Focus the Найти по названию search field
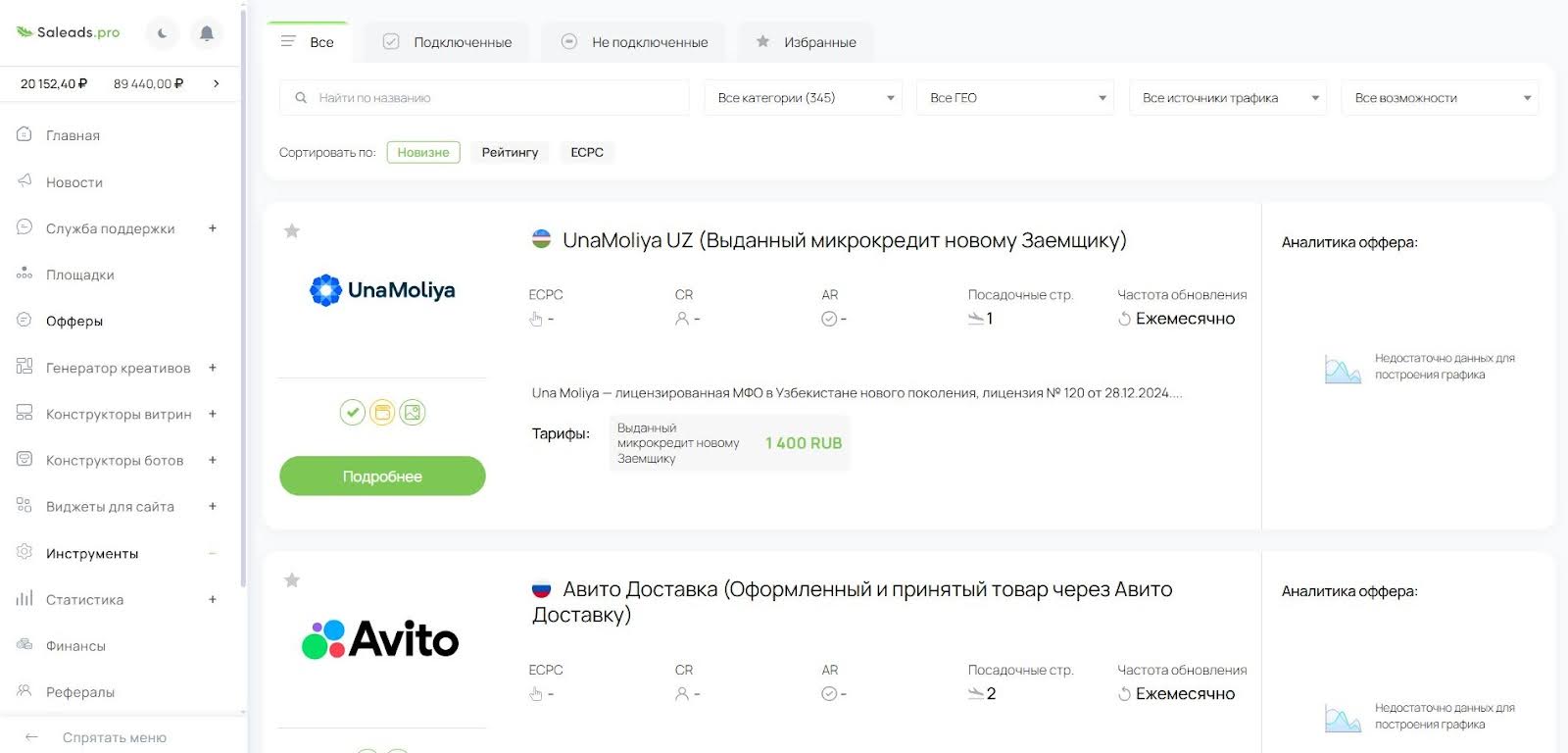Viewport: 1568px width, 753px height. [484, 98]
